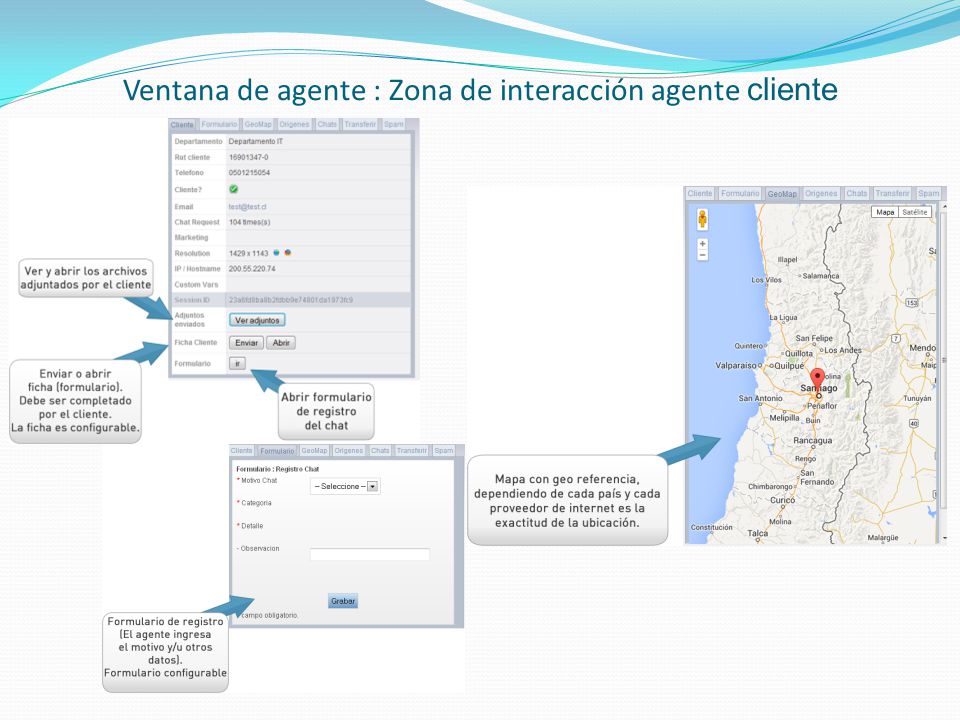Select the Telefono value 0501215054
The image size is (960, 720).
[249, 173]
